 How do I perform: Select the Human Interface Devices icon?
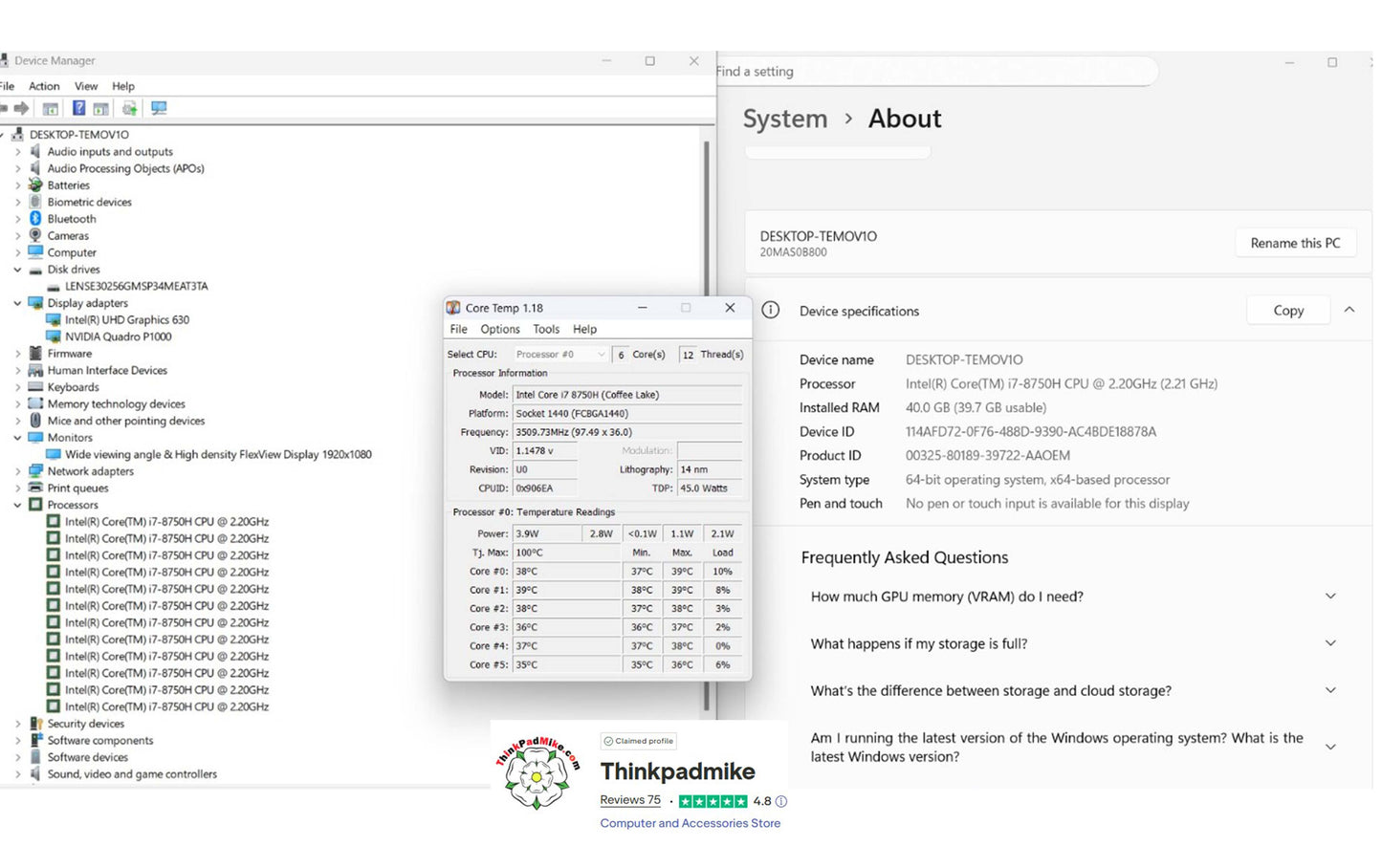pos(35,371)
